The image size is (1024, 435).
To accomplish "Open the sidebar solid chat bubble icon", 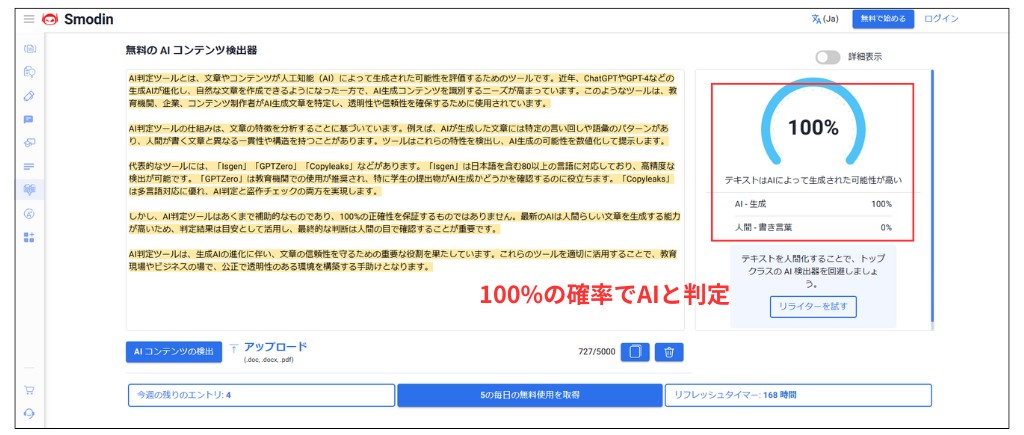I will point(29,119).
